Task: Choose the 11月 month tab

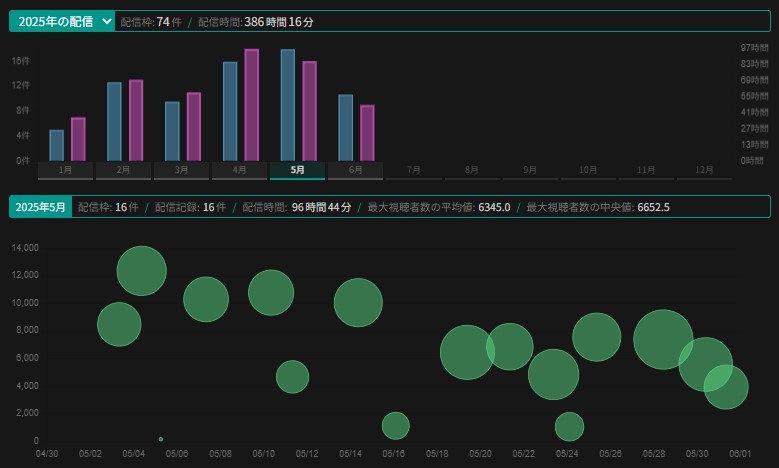Action: pos(646,170)
